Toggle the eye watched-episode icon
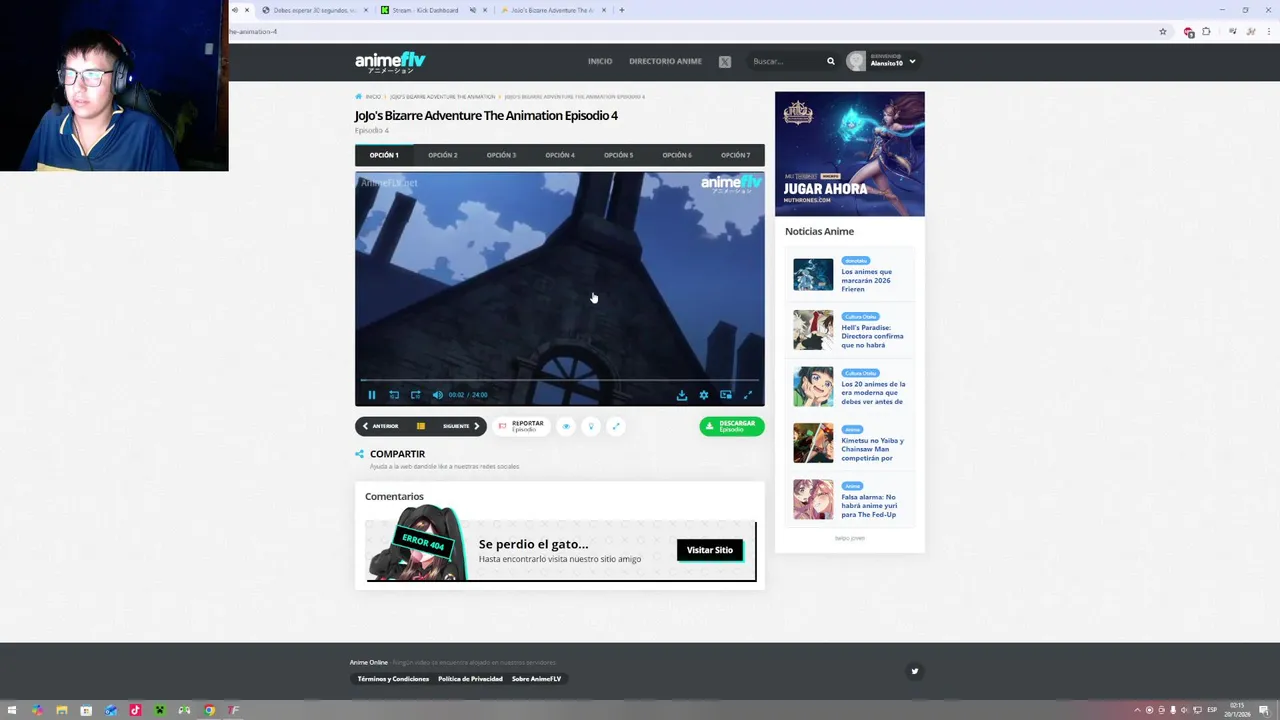The image size is (1280, 720). 566,426
